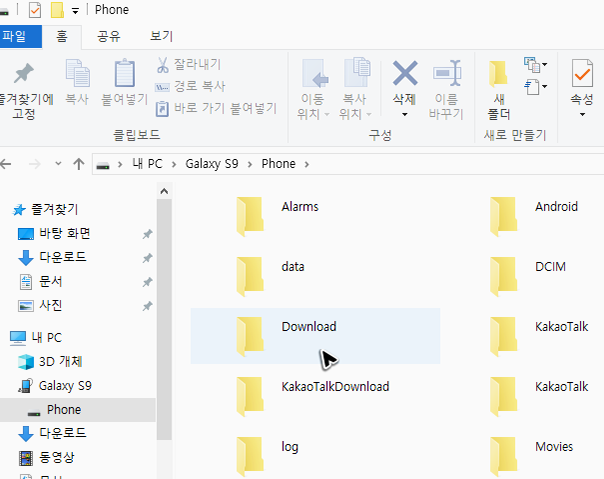Image resolution: width=604 pixels, height=479 pixels.
Task: Click Rename (이름 바꾸기) icon
Action: 447,73
